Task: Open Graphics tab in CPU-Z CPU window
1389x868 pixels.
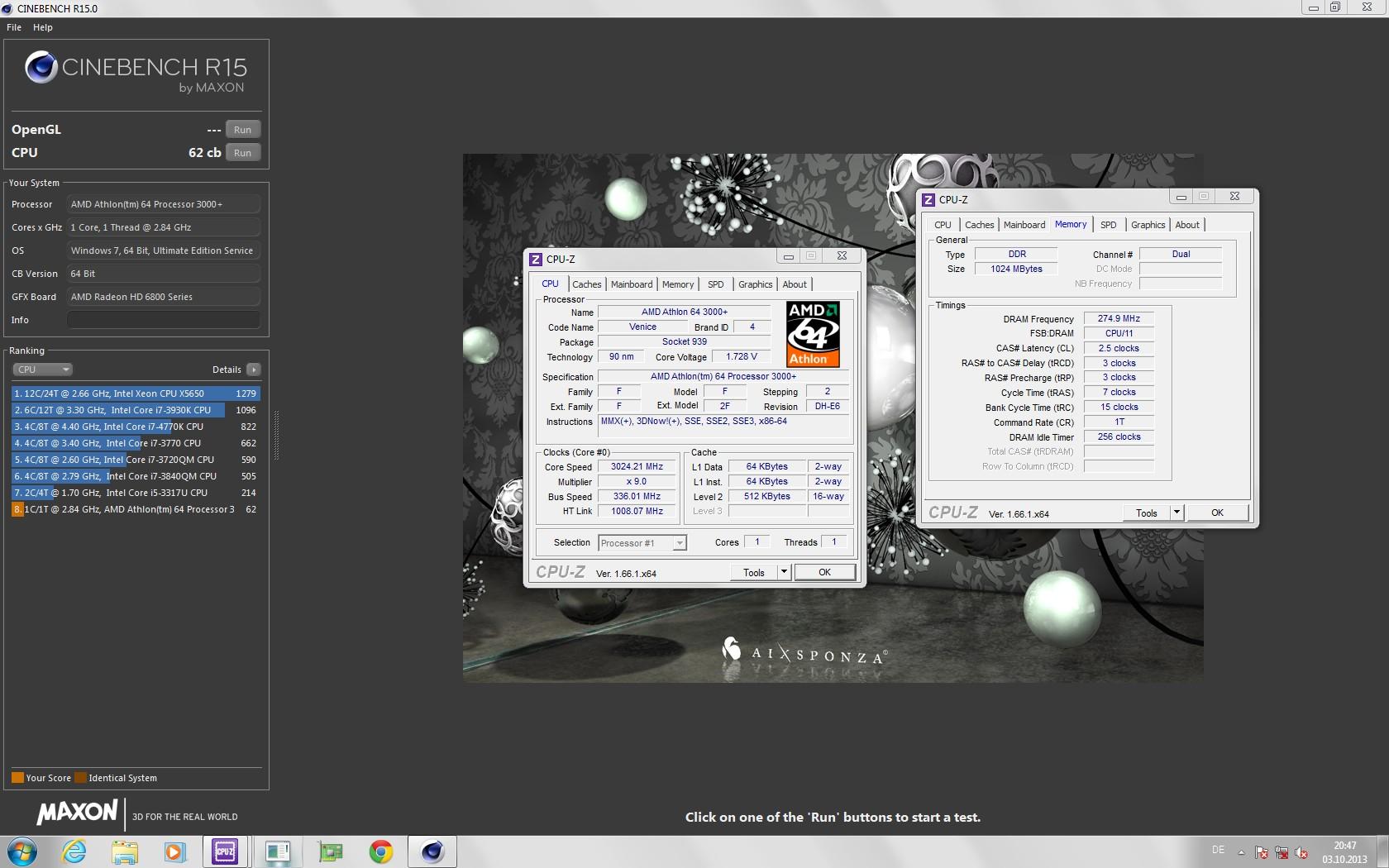Action: tap(756, 284)
